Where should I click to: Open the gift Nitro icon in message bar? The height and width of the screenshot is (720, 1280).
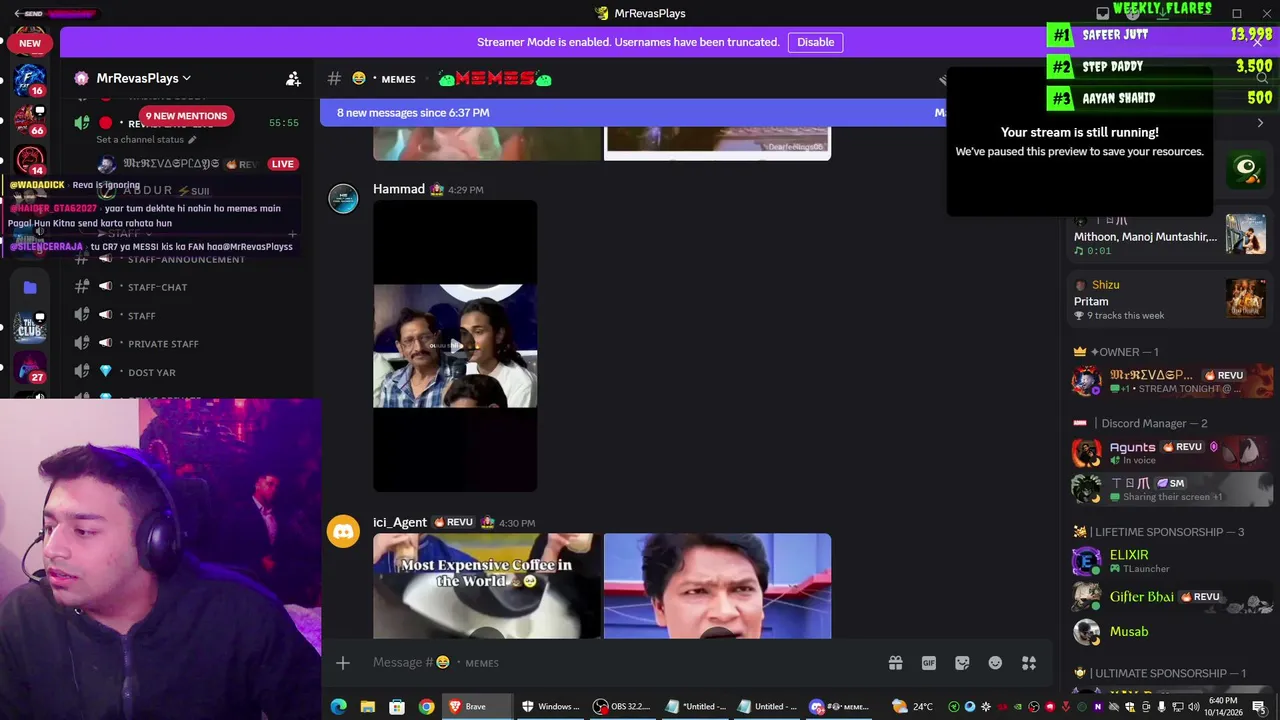895,663
